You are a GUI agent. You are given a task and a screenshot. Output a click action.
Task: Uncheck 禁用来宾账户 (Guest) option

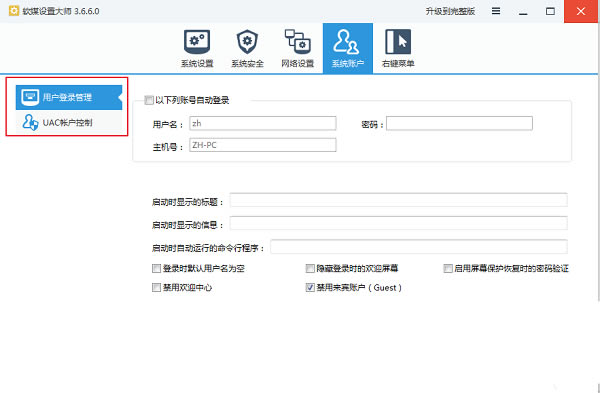[310, 287]
